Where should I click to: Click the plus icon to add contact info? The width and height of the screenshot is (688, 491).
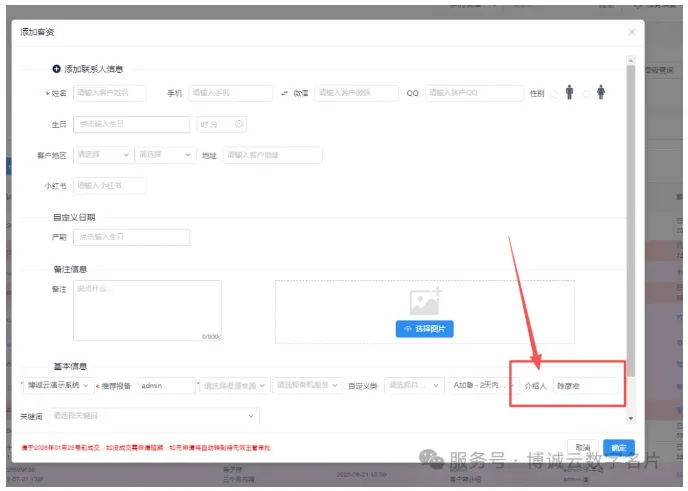(x=56, y=69)
